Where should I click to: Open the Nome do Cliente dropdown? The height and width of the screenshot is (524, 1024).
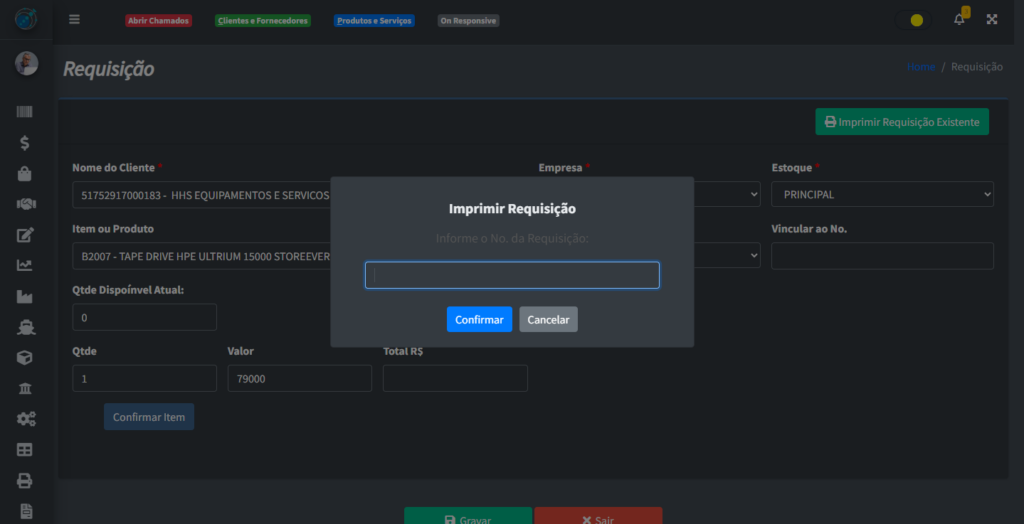(x=202, y=194)
